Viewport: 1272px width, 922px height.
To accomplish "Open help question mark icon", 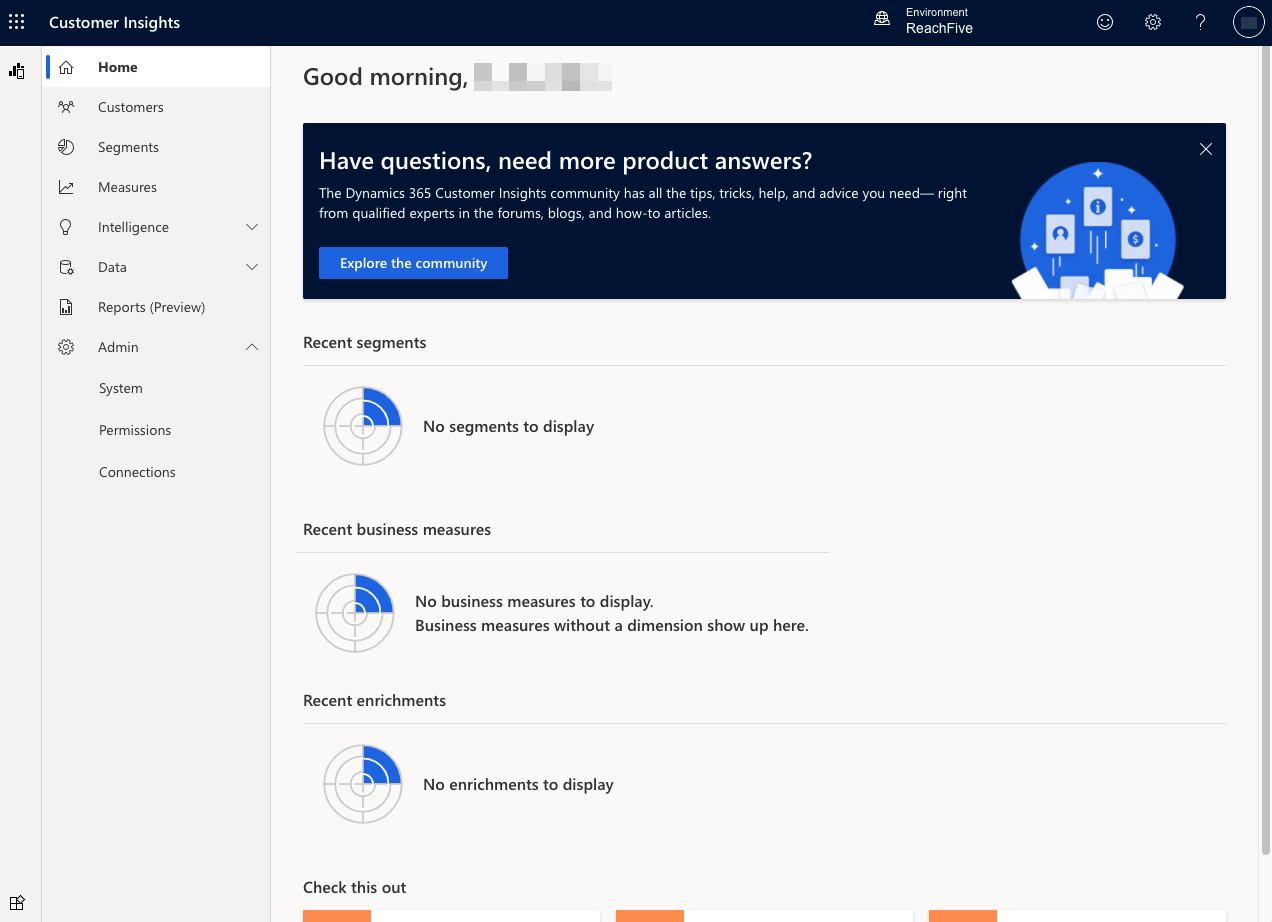I will pyautogui.click(x=1201, y=22).
